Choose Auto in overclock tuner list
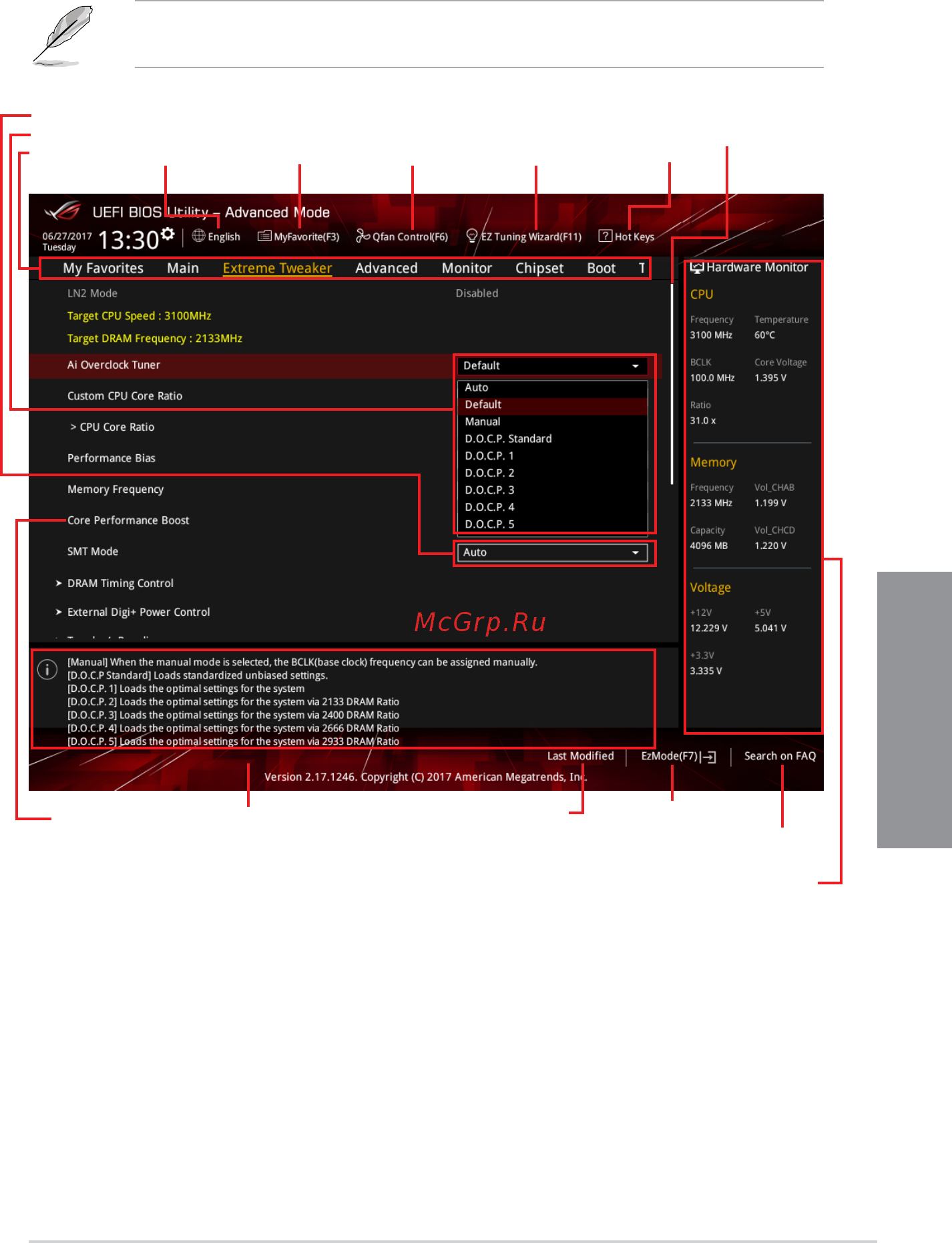The width and height of the screenshot is (952, 1243). pyautogui.click(x=552, y=387)
